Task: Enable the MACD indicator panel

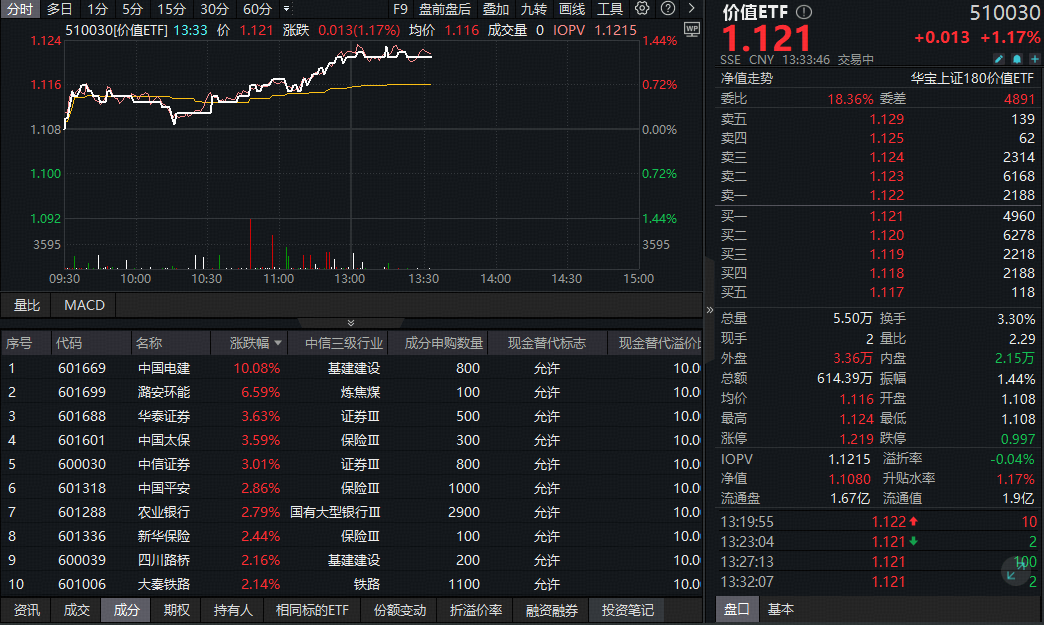Action: [82, 305]
